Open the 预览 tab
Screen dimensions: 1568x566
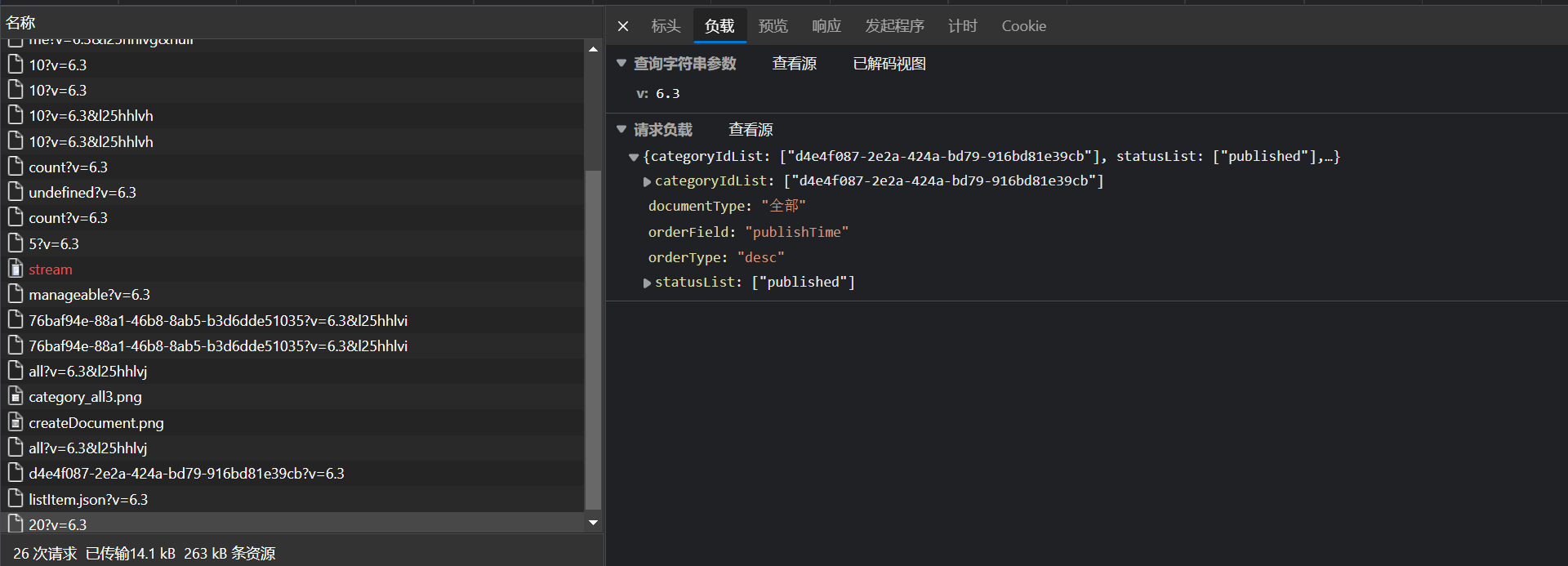(x=773, y=26)
